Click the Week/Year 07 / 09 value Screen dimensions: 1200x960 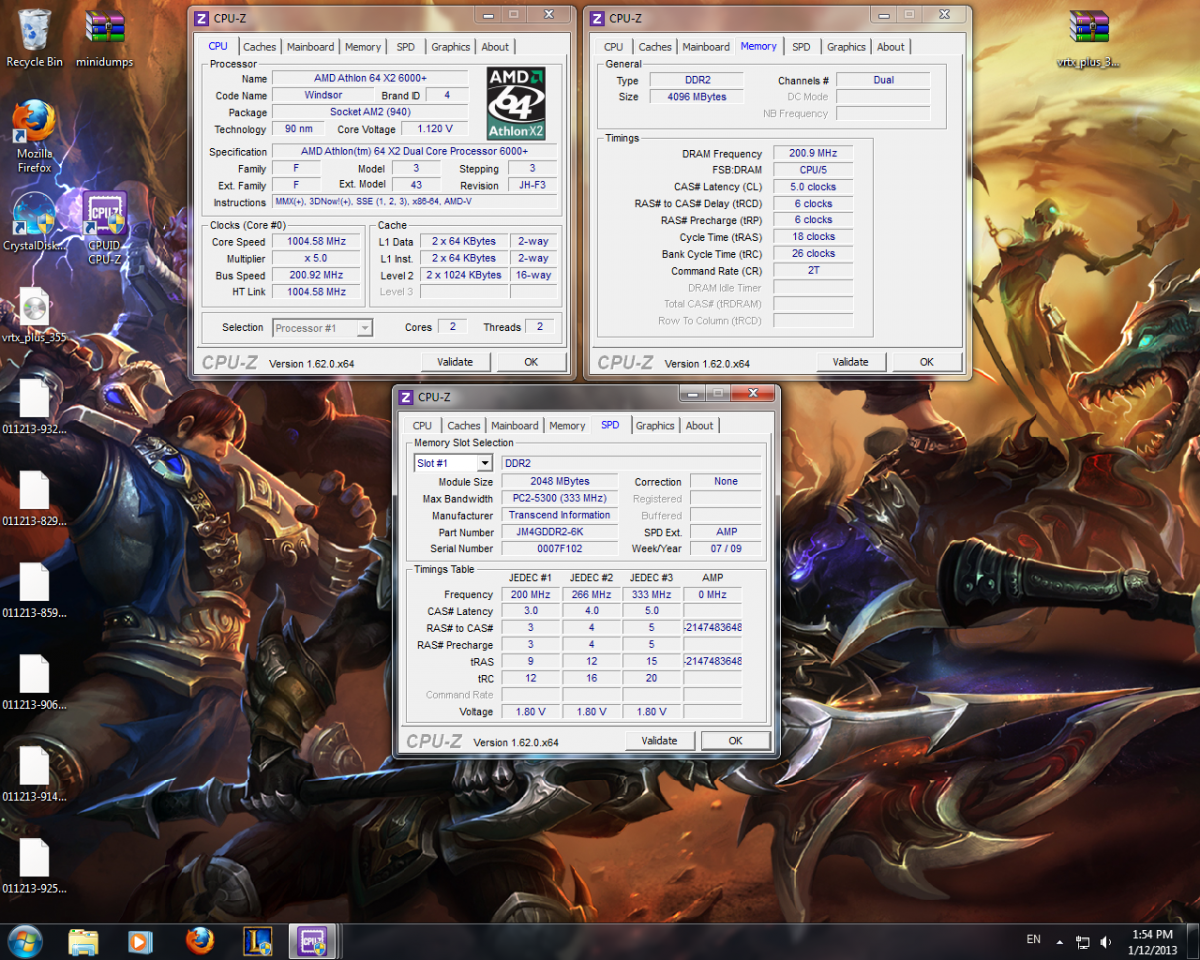(x=725, y=548)
